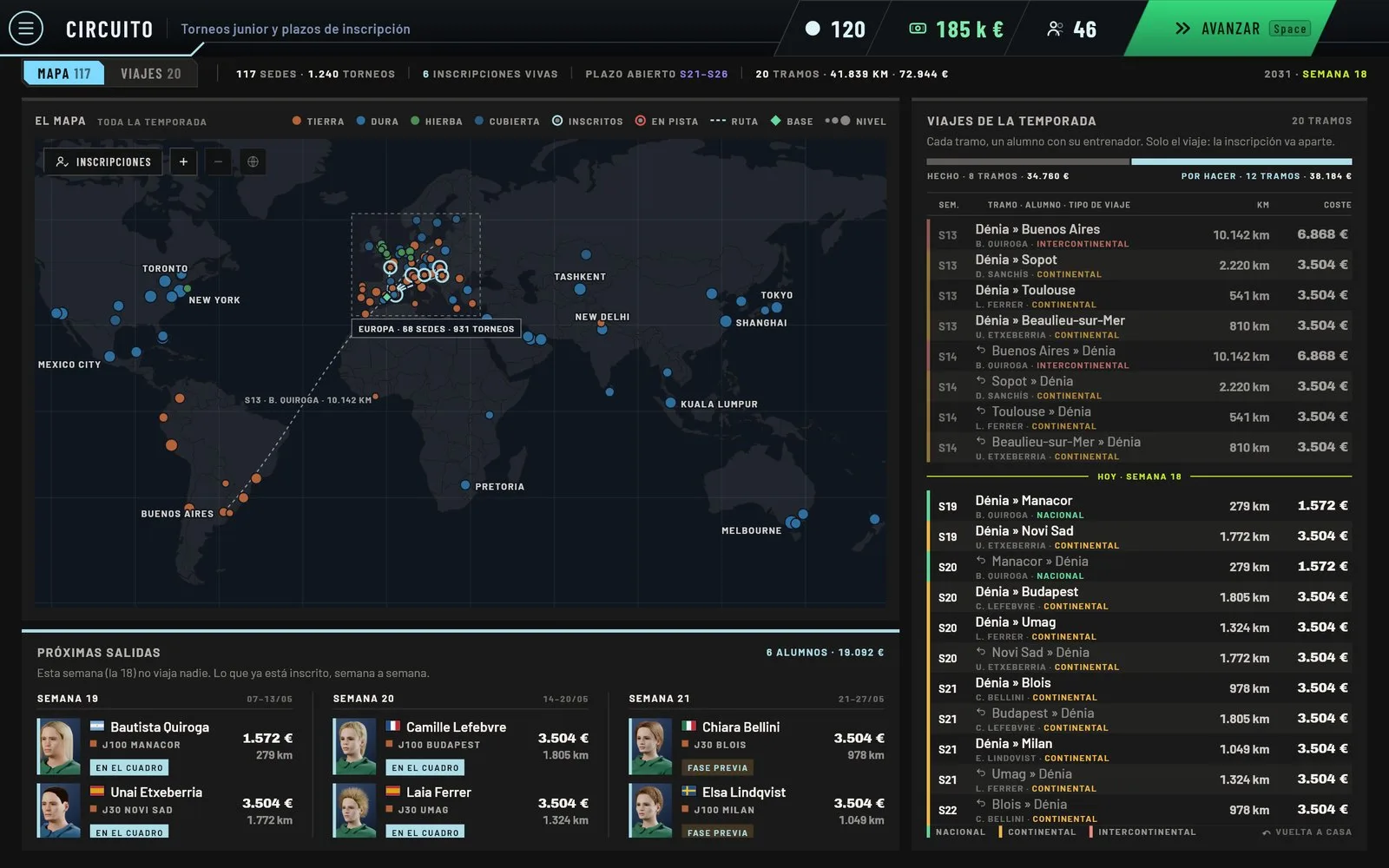The image size is (1389, 868).
Task: Click the Europa 88 sedes map label
Action: click(x=436, y=329)
